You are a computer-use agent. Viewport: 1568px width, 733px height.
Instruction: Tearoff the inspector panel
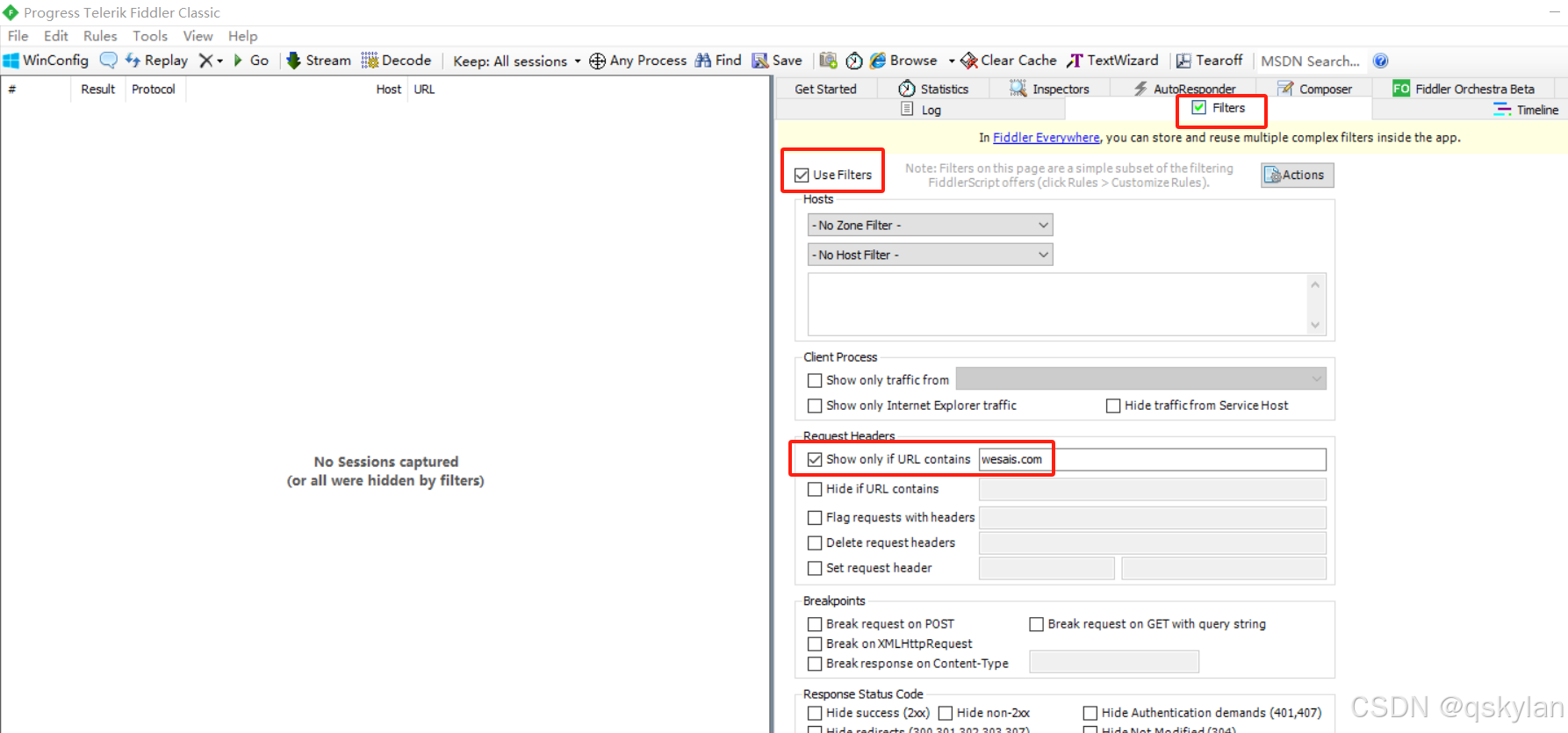point(1210,61)
